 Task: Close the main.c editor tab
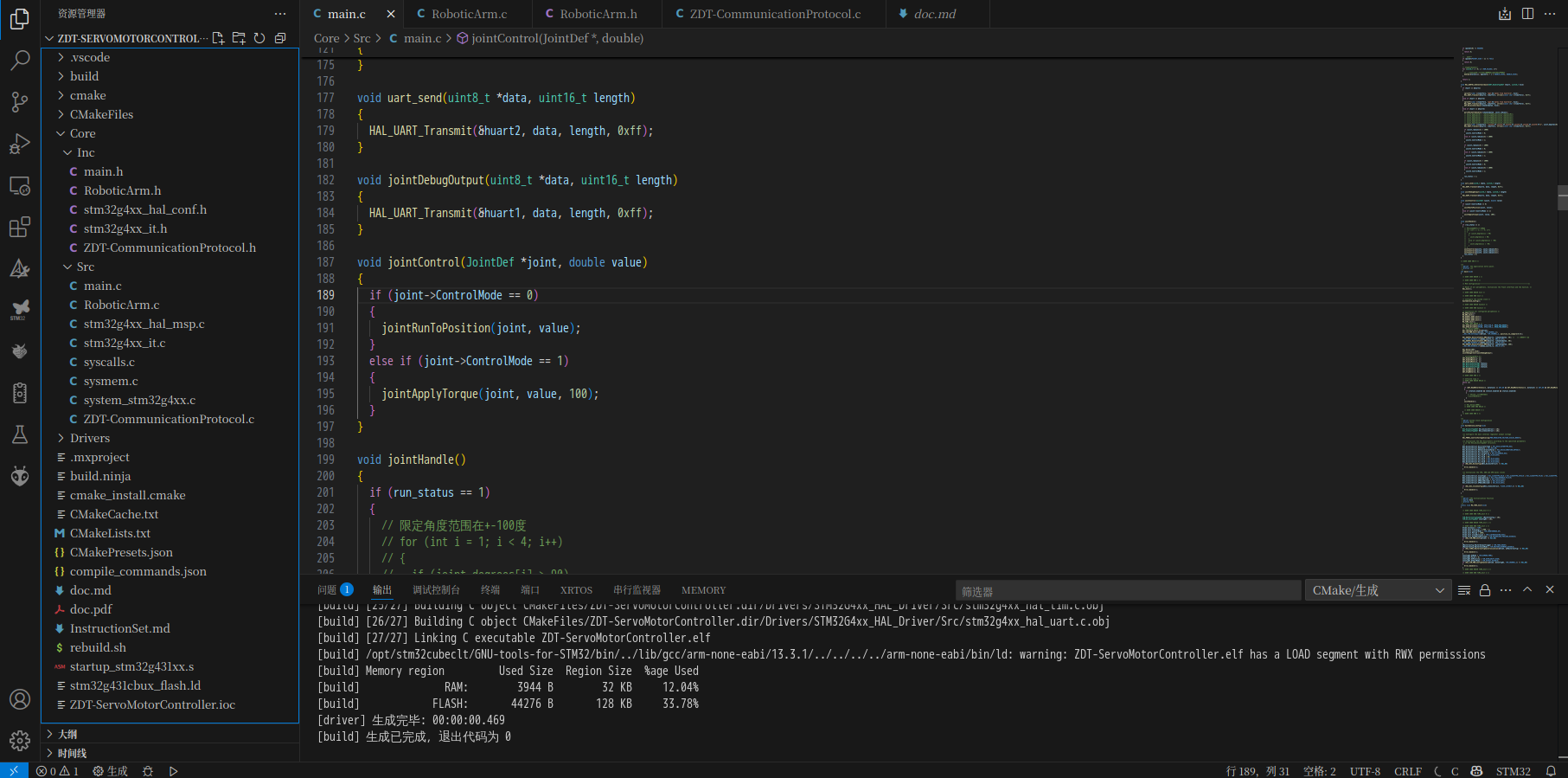point(391,14)
